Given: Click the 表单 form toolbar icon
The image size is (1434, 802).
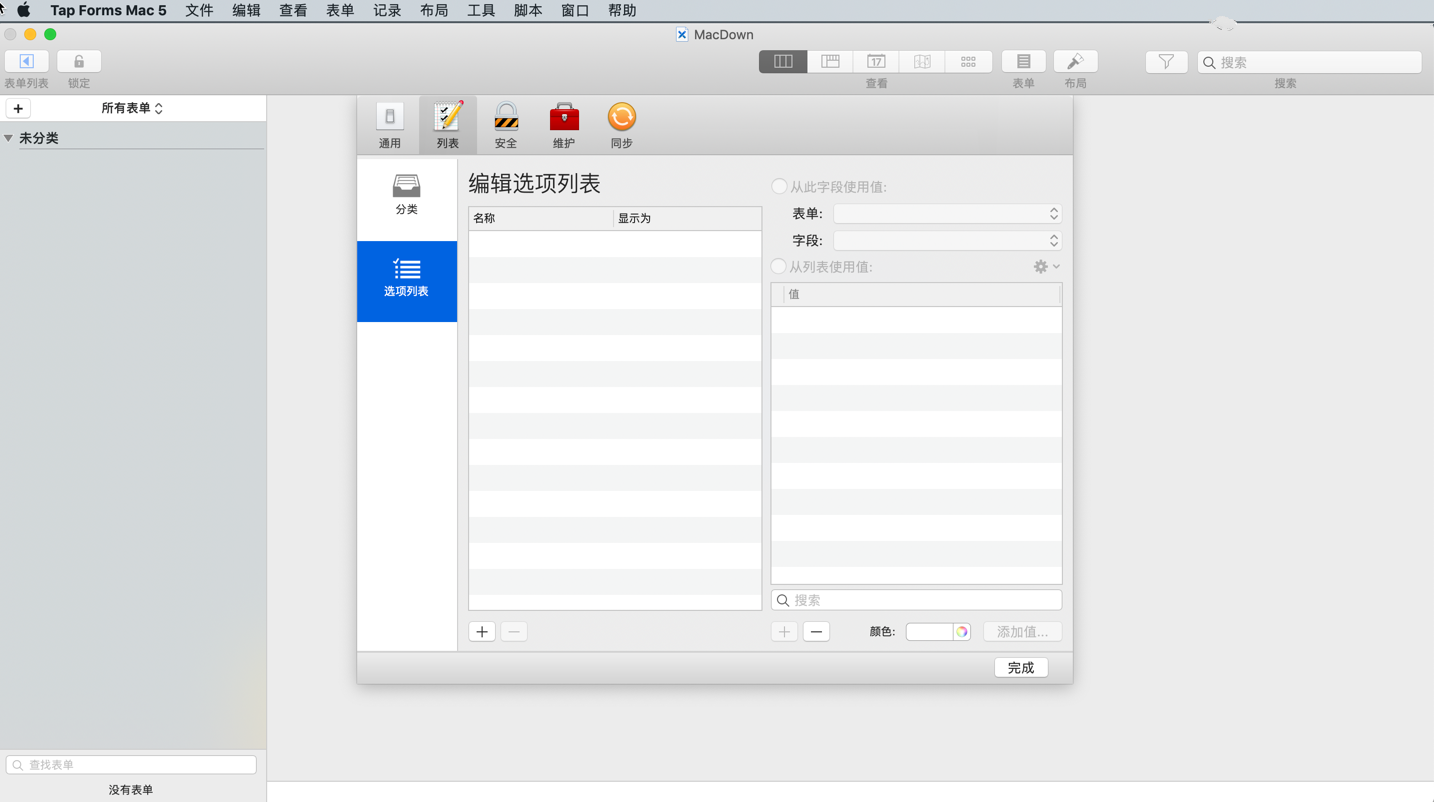Looking at the screenshot, I should tap(1024, 61).
